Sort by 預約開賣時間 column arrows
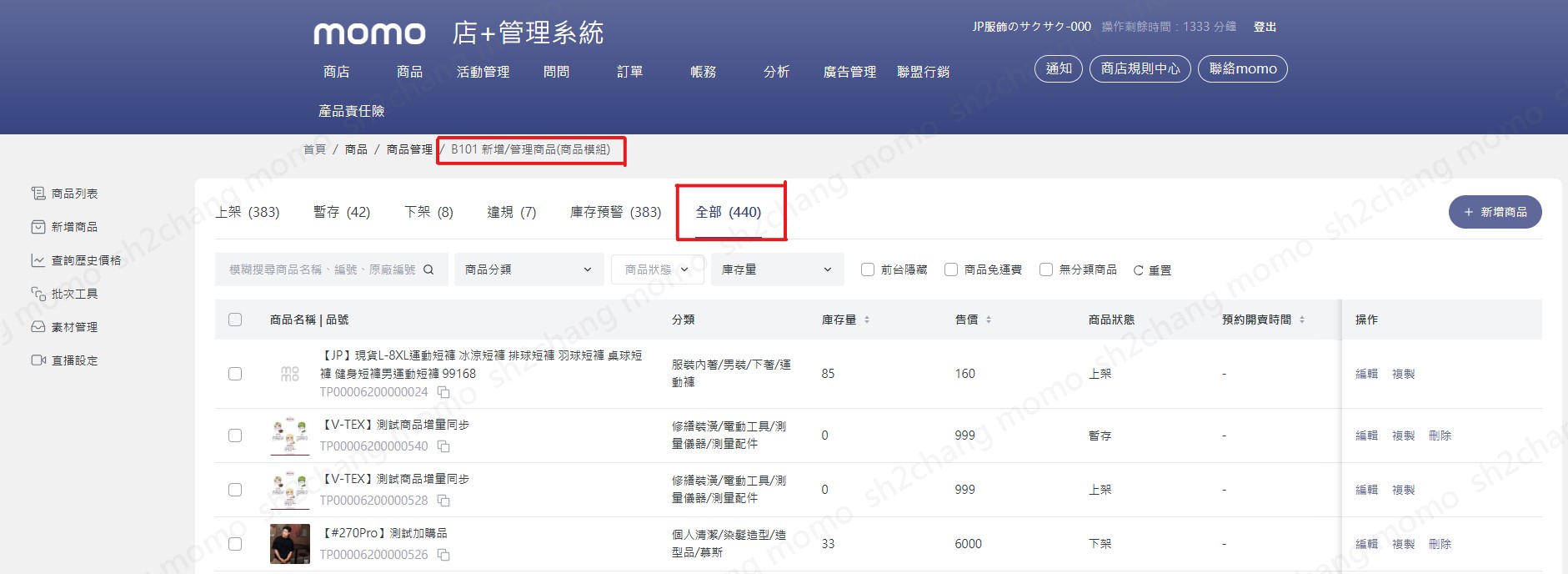 click(1302, 320)
